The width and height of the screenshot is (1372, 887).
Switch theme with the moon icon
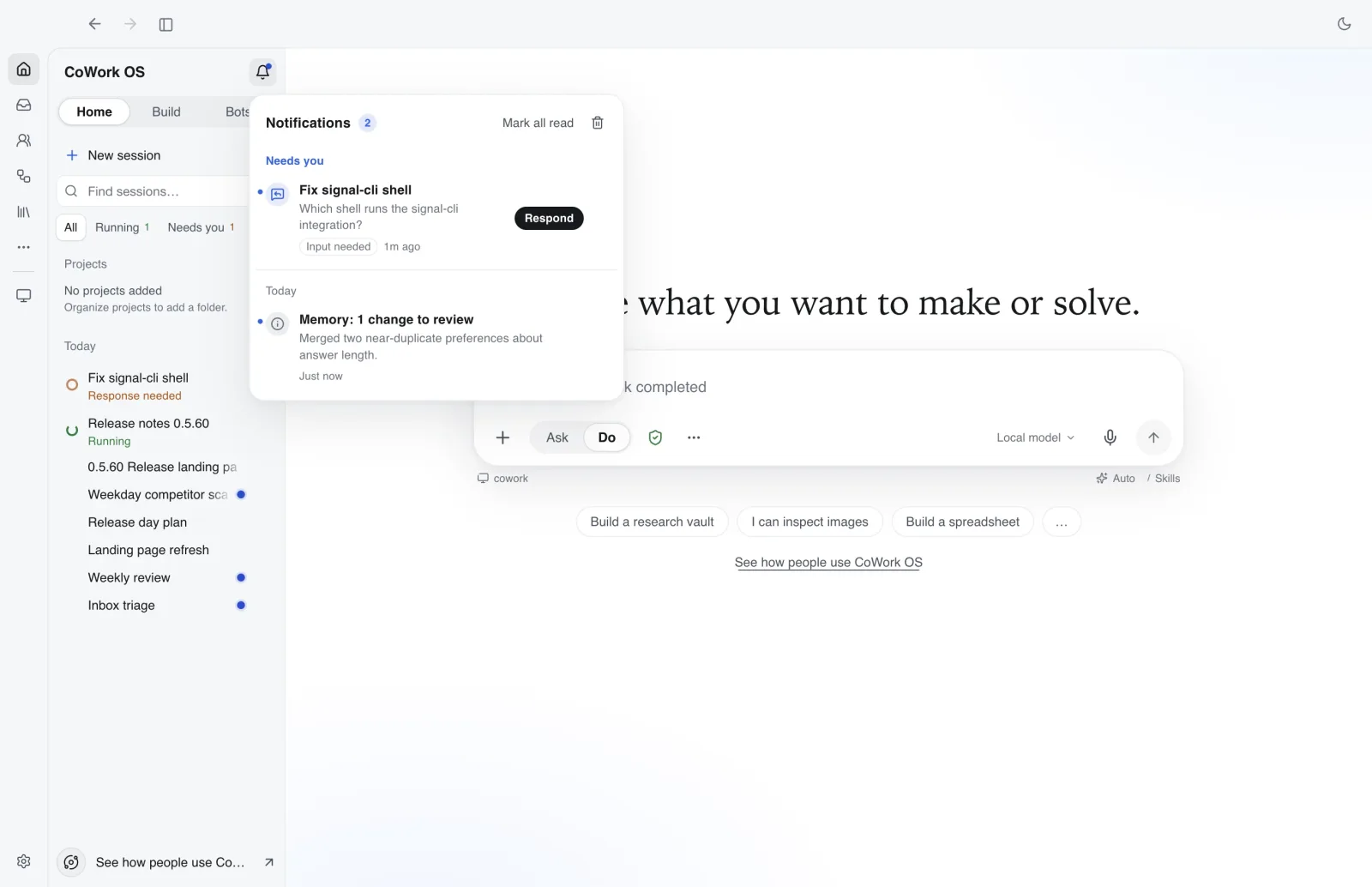pos(1344,24)
